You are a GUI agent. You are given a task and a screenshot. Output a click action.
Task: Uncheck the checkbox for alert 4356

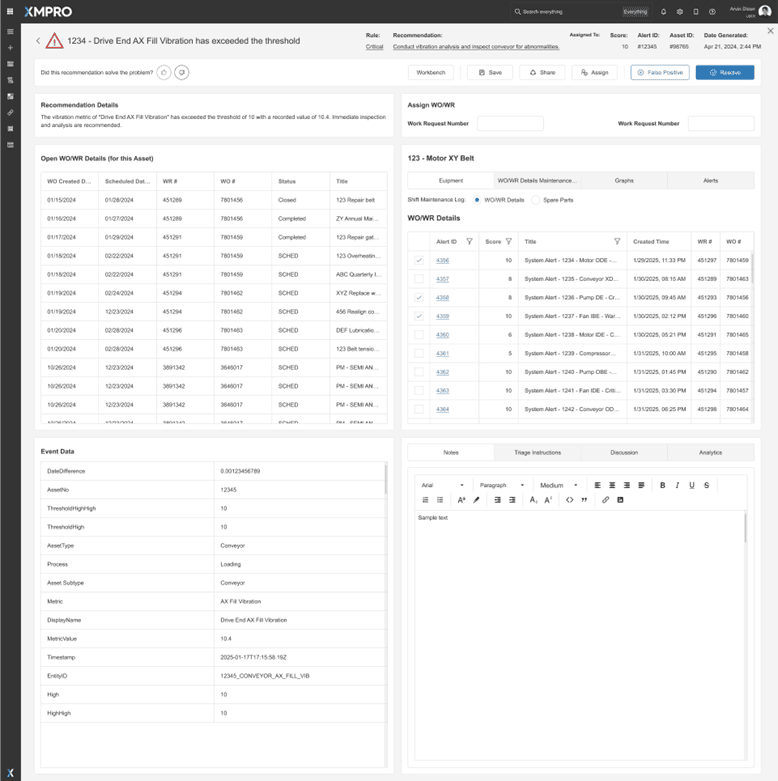coord(419,260)
